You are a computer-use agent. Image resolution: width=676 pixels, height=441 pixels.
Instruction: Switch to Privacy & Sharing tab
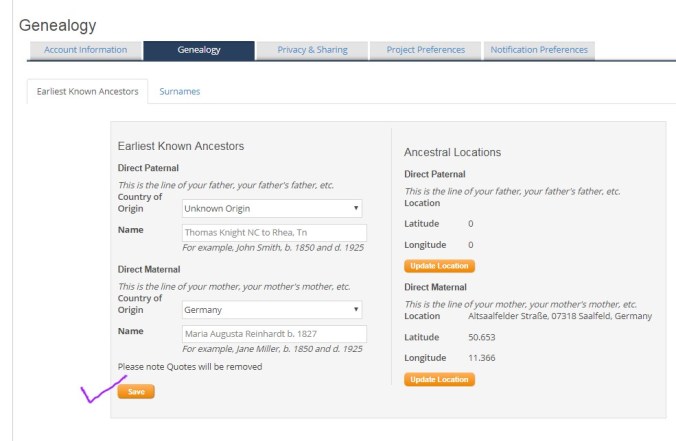click(x=311, y=50)
